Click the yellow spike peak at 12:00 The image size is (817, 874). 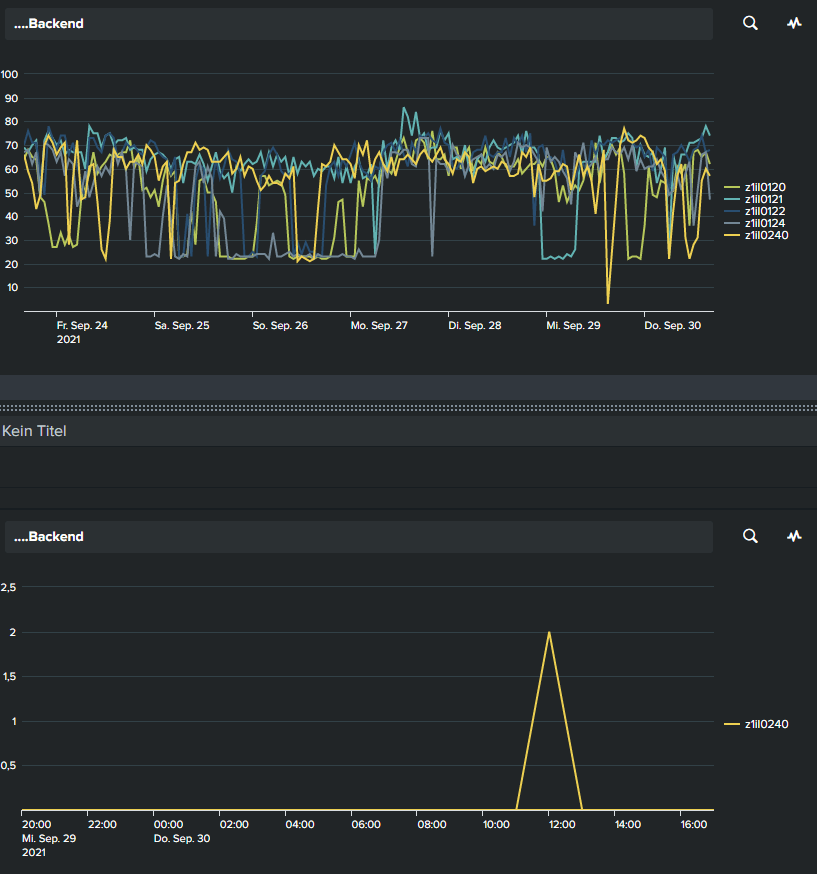click(x=549, y=632)
